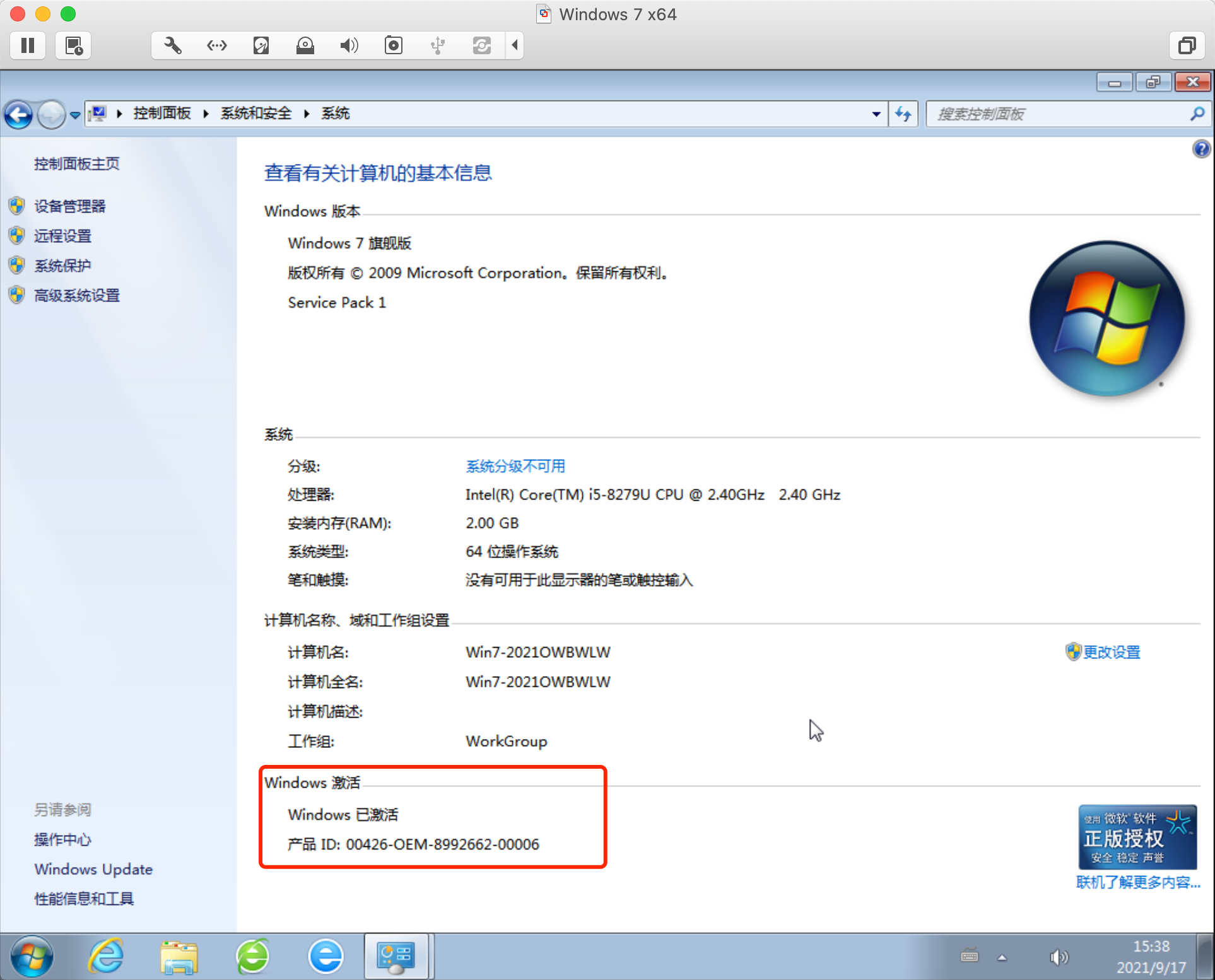Click the Service Pack 1 text

click(x=337, y=303)
